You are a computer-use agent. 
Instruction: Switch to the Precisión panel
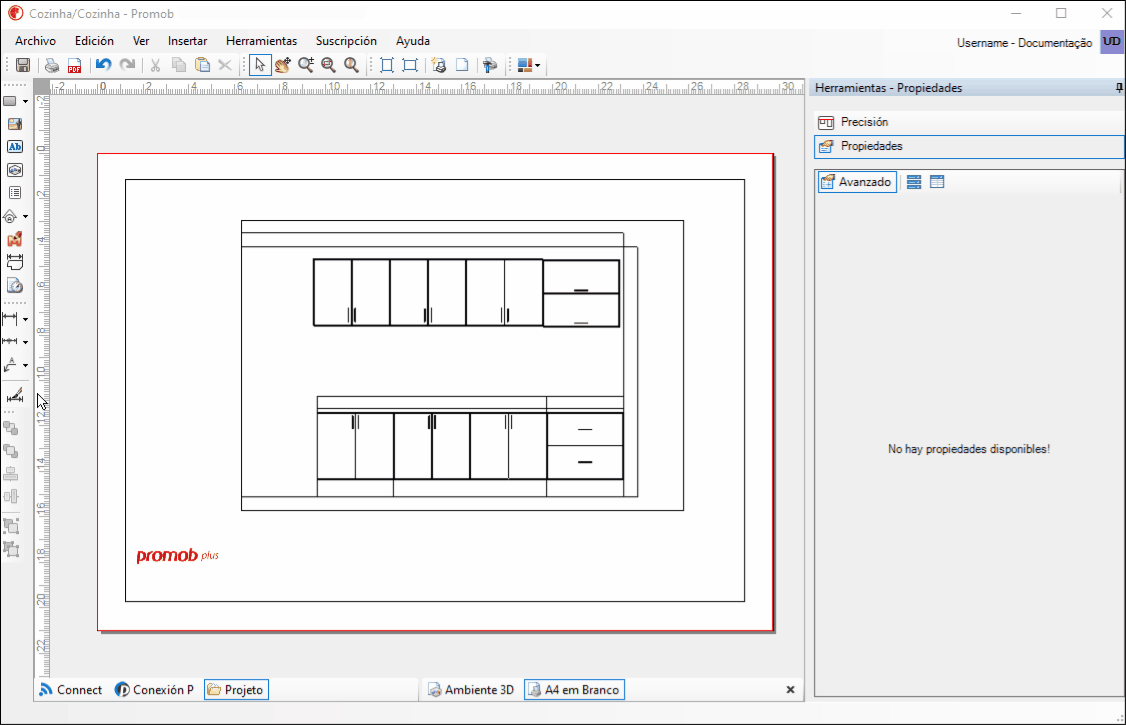(969, 122)
